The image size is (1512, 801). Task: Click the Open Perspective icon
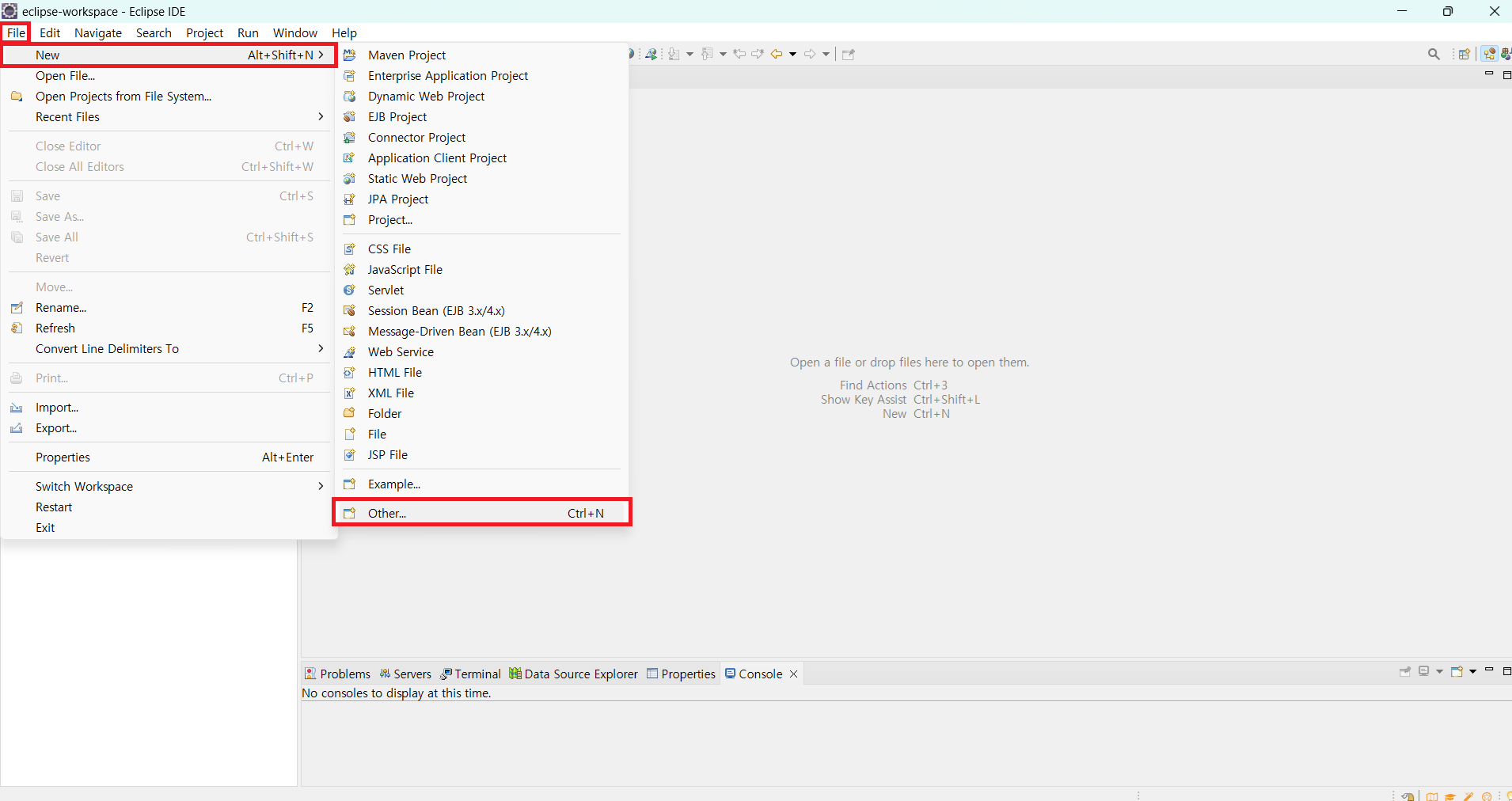point(1465,54)
